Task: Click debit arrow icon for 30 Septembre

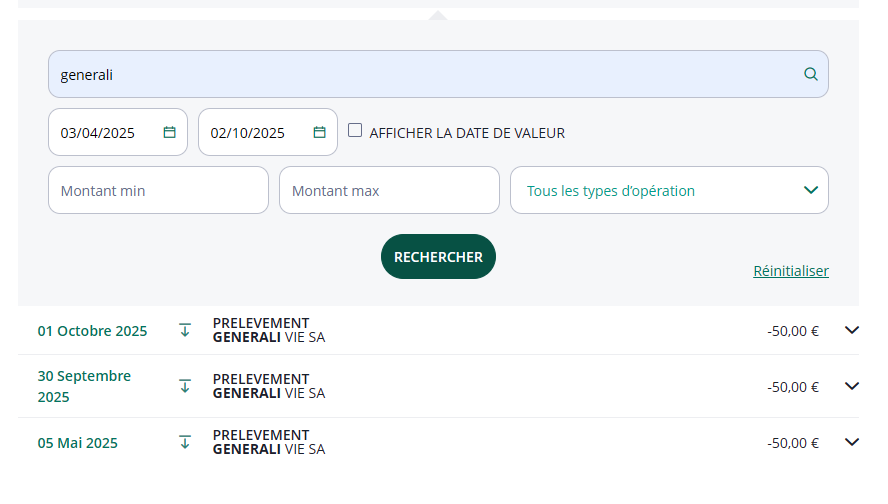Action: tap(185, 386)
